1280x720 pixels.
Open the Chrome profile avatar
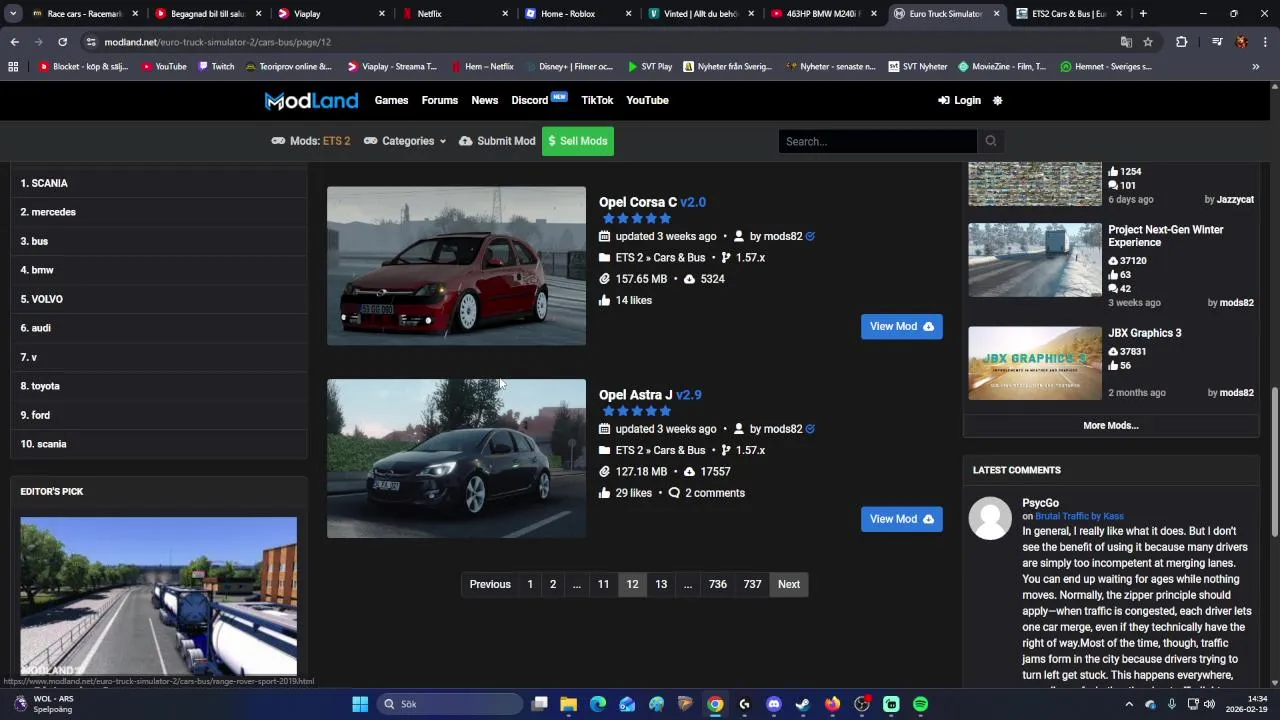click(x=1241, y=42)
